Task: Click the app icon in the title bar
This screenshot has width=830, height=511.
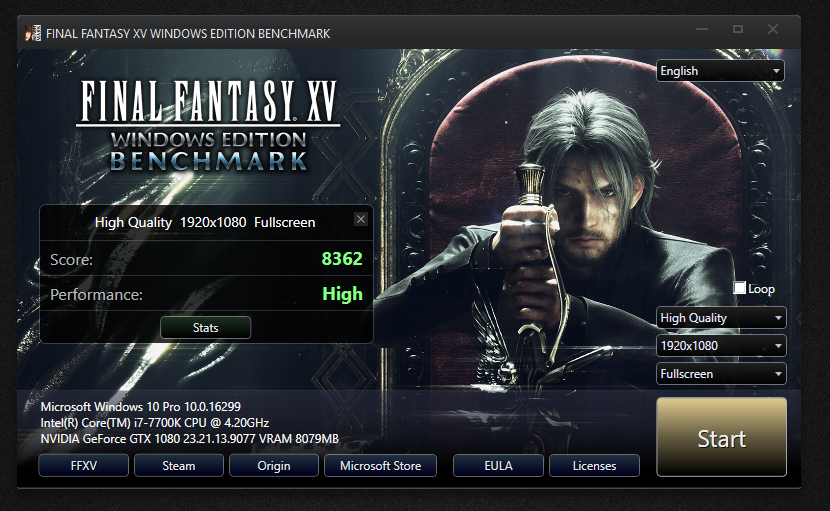Action: coord(33,33)
